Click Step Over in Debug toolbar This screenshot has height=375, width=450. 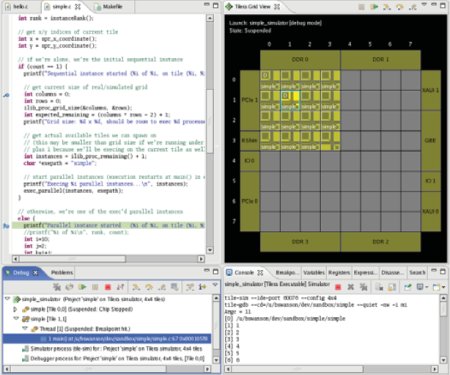tap(149, 287)
